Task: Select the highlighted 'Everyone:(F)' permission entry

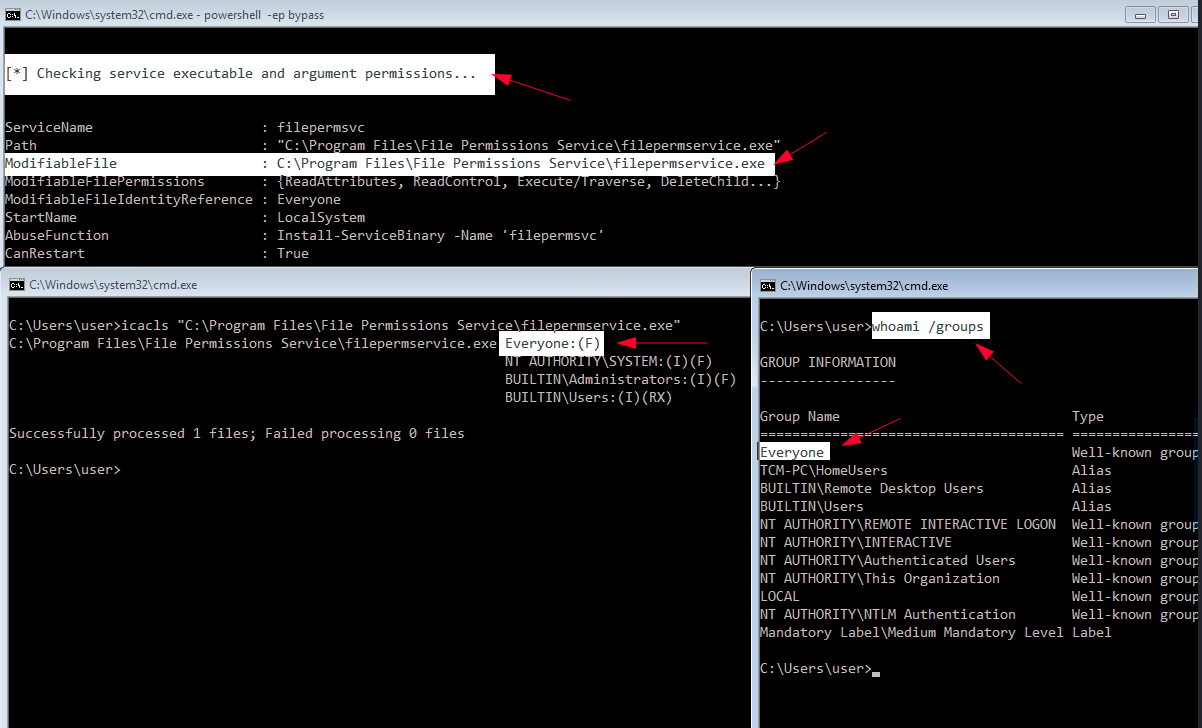Action: tap(549, 343)
